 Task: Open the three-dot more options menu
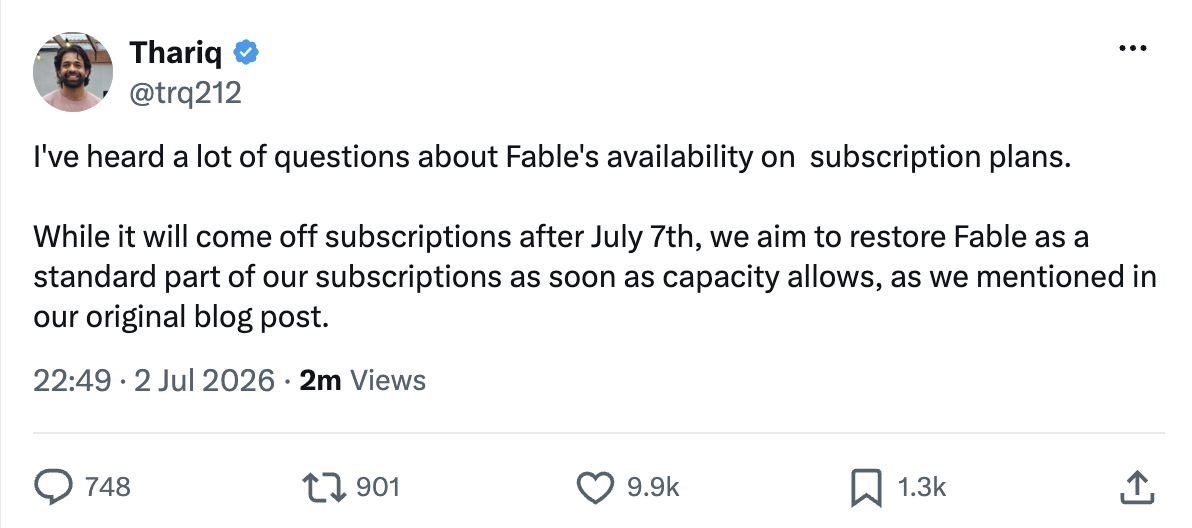(x=1133, y=49)
